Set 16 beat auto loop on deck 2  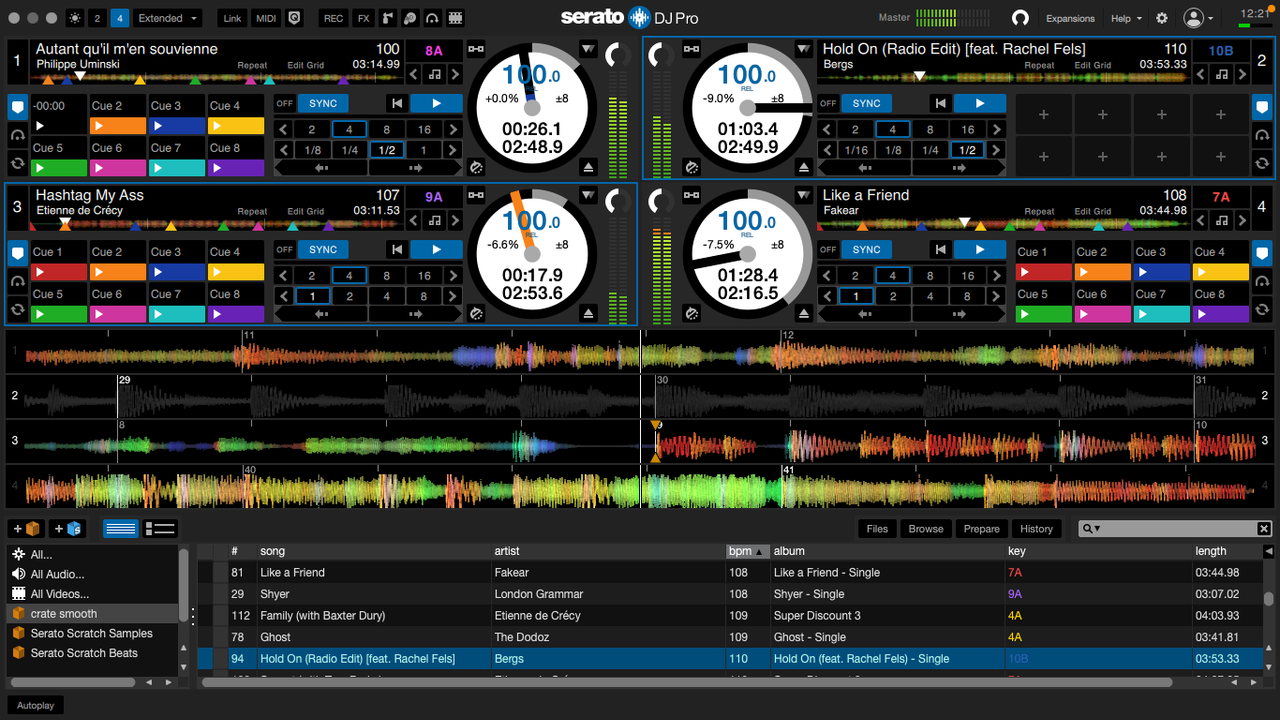(x=967, y=129)
